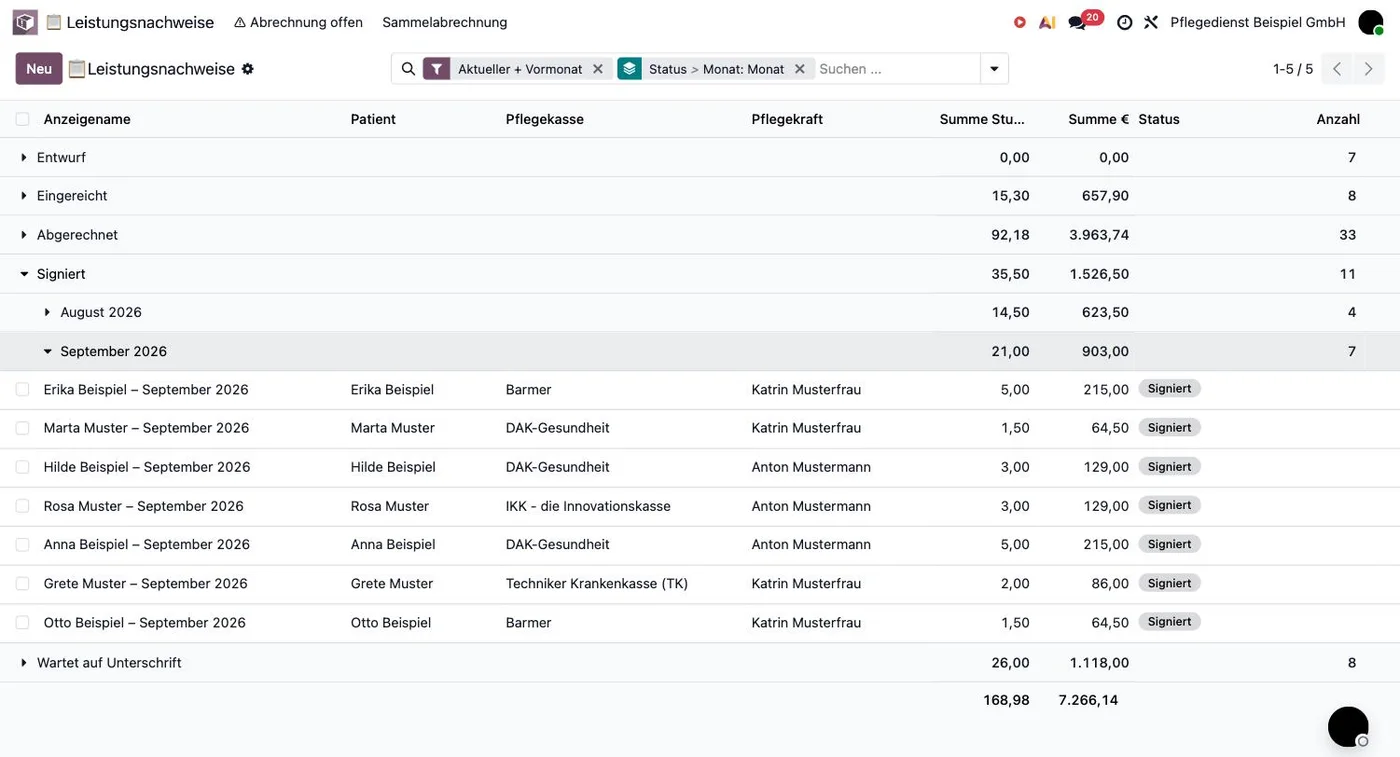The height and width of the screenshot is (757, 1400).
Task: Open the company switcher Pflegedienst Beispiel GmbH
Action: point(1257,22)
